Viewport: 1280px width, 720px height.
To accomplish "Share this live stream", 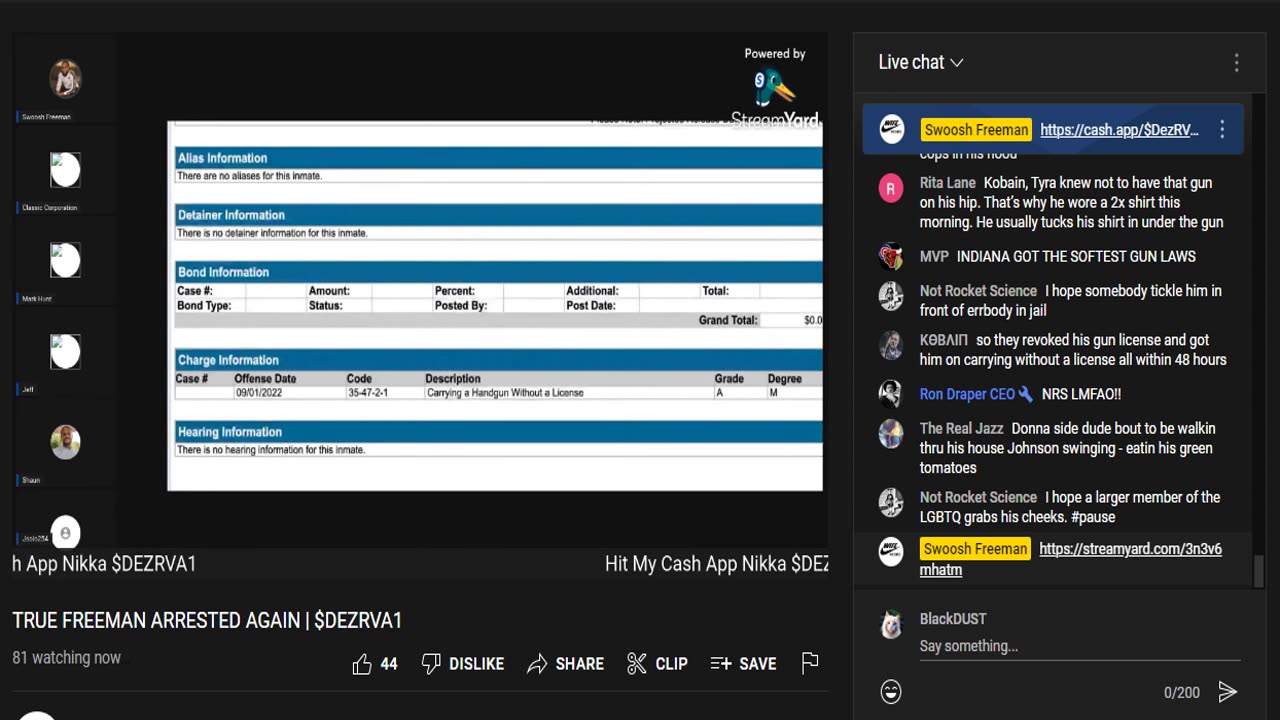I will pyautogui.click(x=566, y=664).
